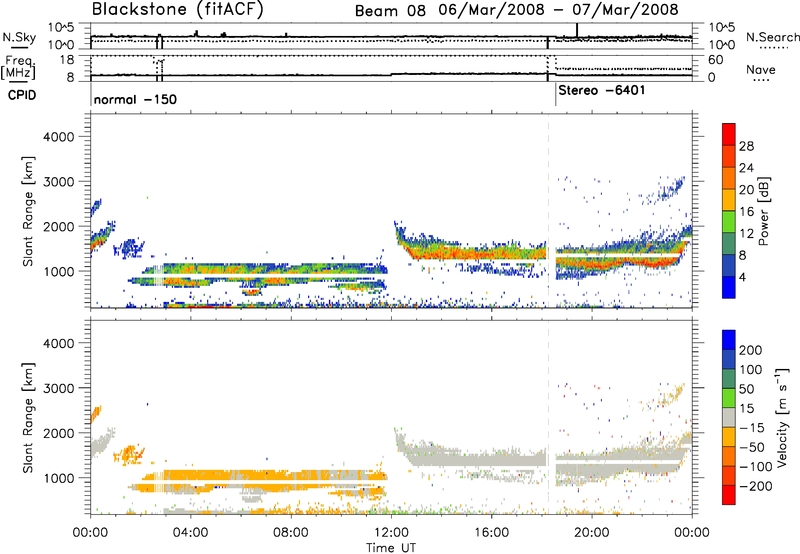Click the dashed CPID-change line in the power panel

pos(549,211)
